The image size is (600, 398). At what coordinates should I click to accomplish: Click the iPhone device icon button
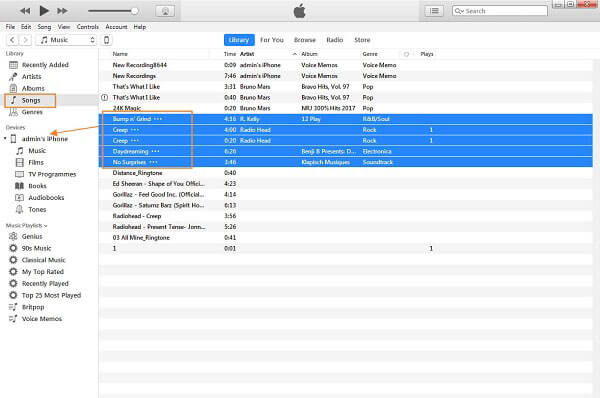point(106,40)
